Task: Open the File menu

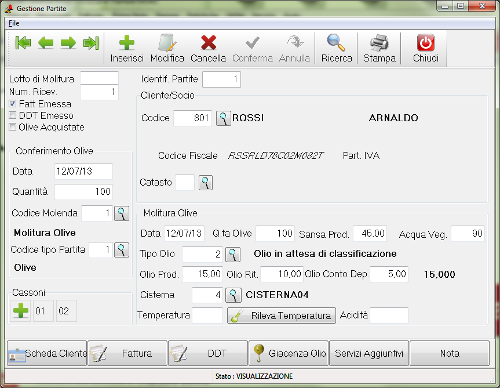Action: pyautogui.click(x=14, y=23)
